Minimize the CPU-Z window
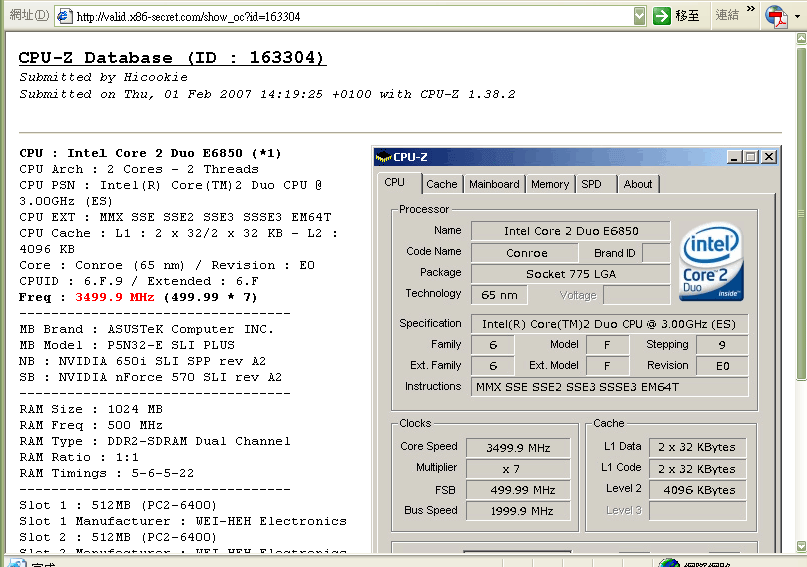 click(x=734, y=157)
